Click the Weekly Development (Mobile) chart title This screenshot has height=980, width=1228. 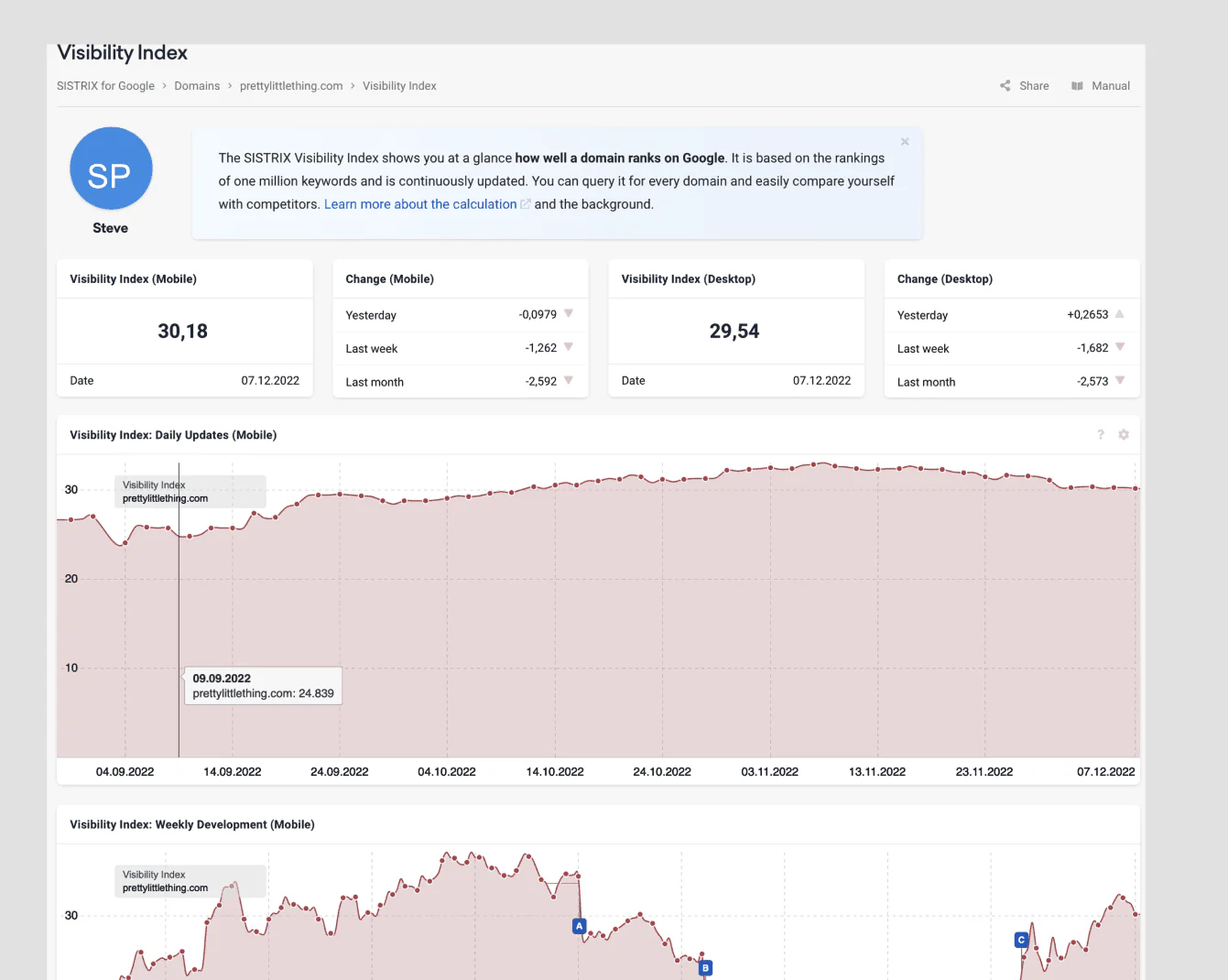click(x=192, y=825)
